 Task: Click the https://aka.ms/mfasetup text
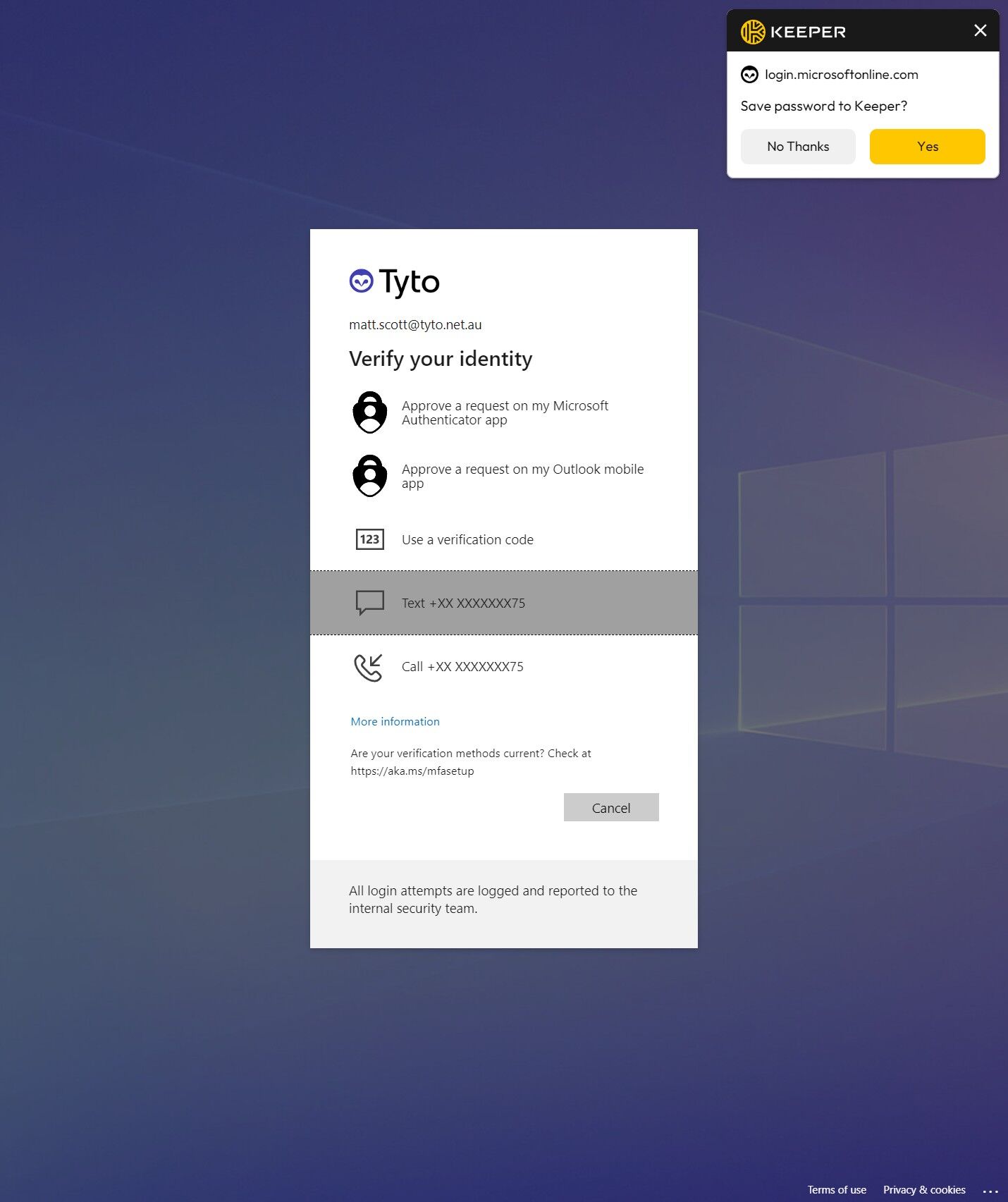click(x=412, y=771)
